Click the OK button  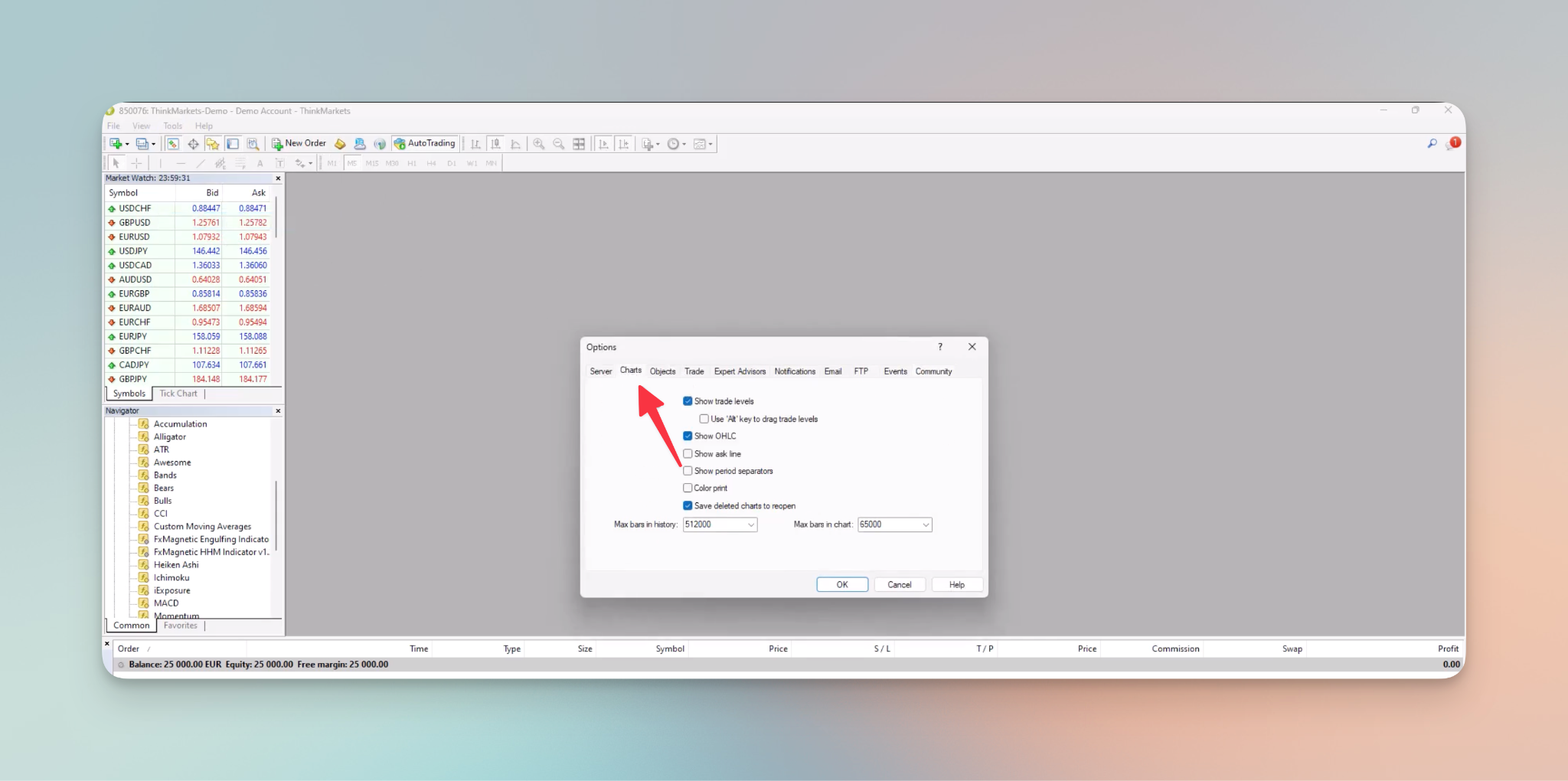pyautogui.click(x=842, y=584)
